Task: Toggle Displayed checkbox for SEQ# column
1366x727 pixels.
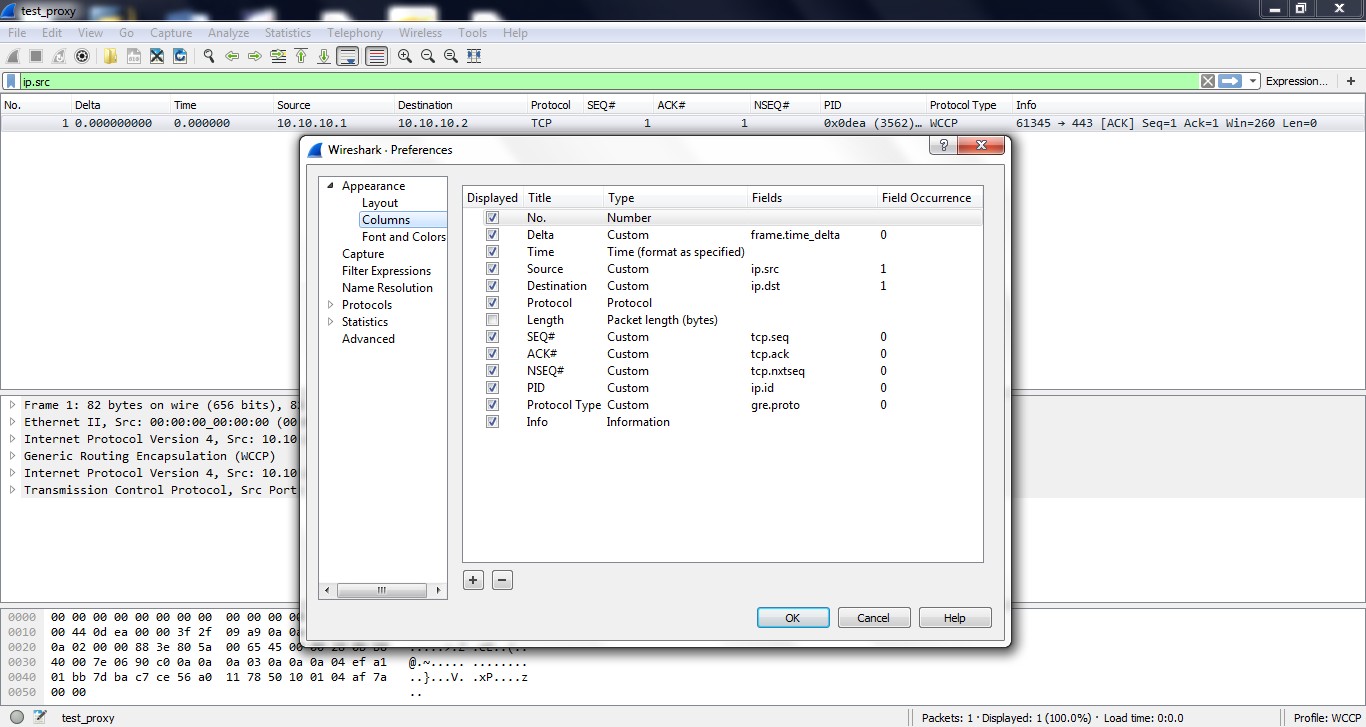Action: (x=492, y=337)
